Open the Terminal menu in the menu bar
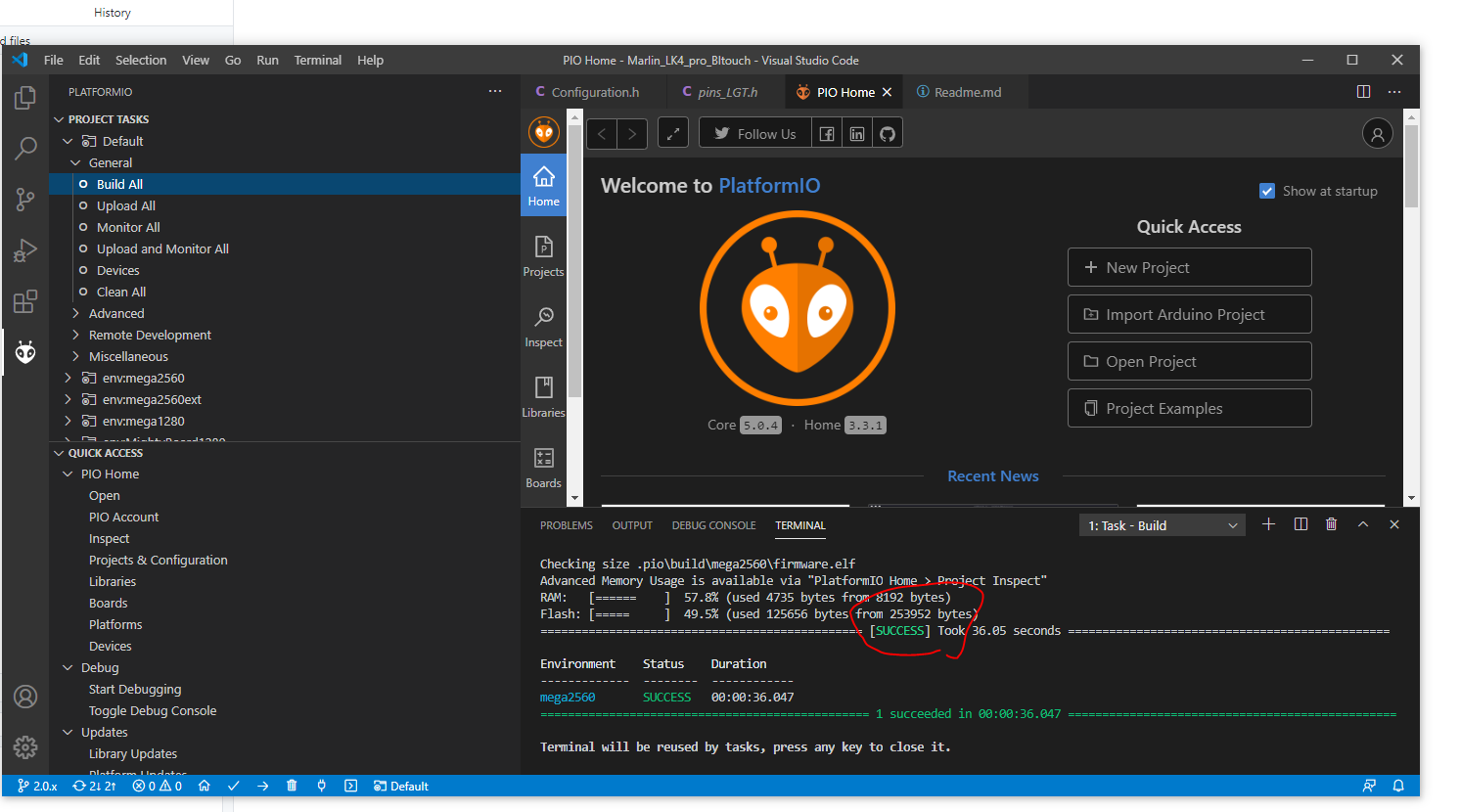Screen dimensions: 1460x812 coord(318,60)
